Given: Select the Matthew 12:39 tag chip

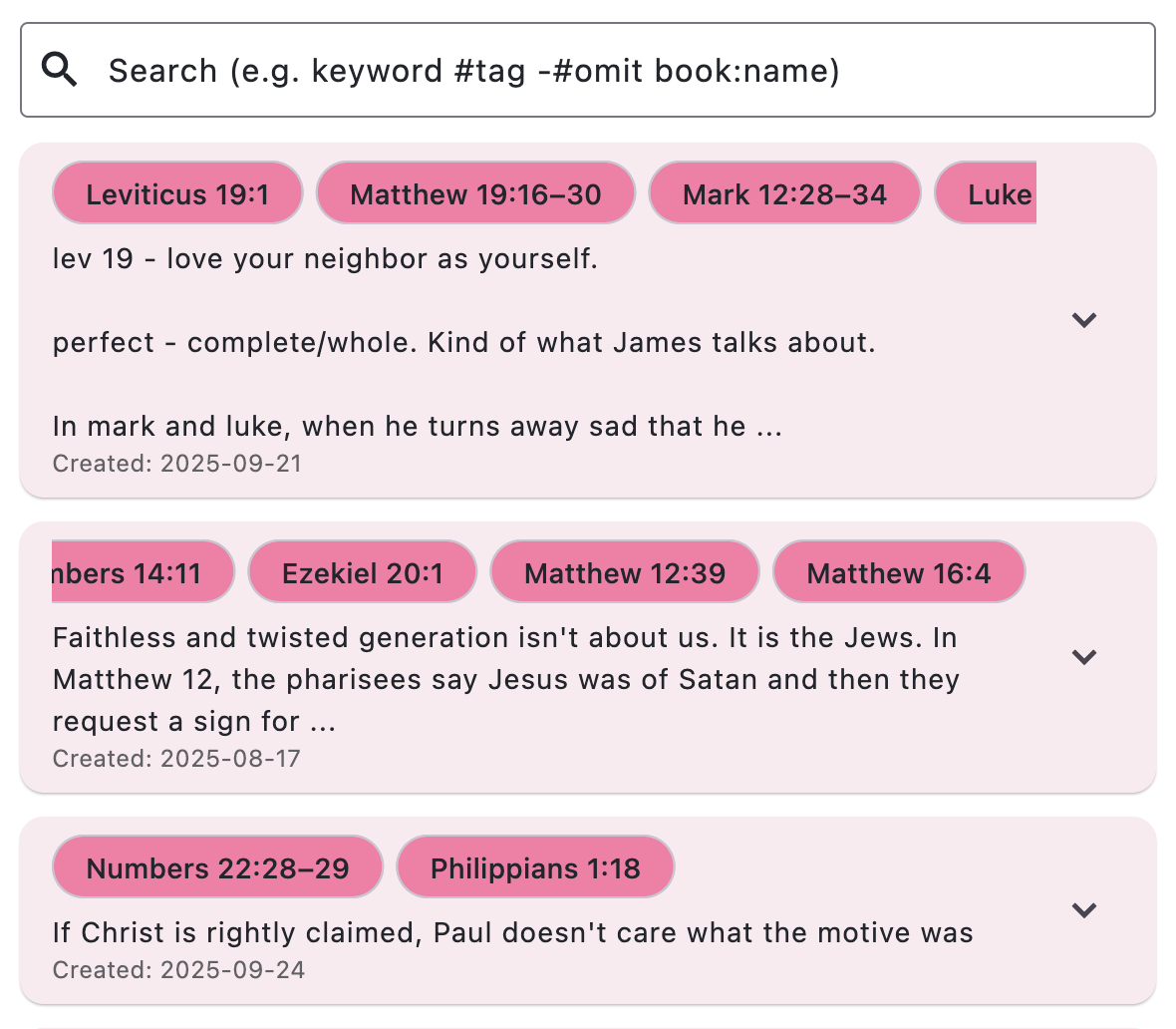Looking at the screenshot, I should pos(624,571).
